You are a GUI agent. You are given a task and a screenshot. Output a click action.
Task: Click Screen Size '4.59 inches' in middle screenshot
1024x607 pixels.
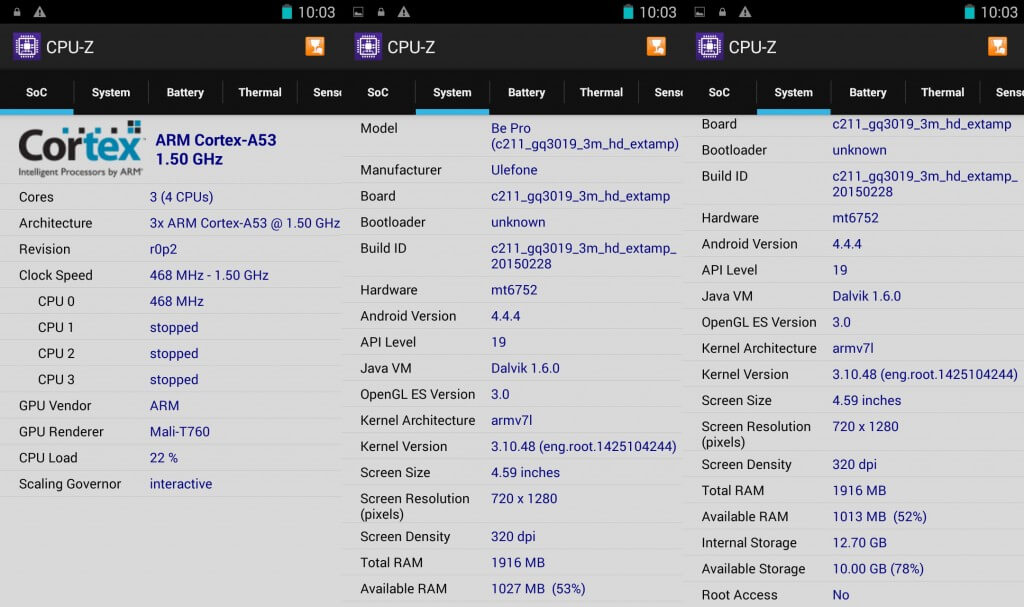(x=525, y=473)
